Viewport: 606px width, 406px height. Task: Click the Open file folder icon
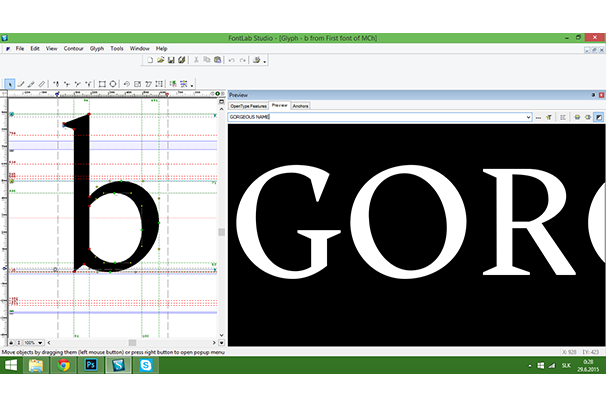[160, 60]
